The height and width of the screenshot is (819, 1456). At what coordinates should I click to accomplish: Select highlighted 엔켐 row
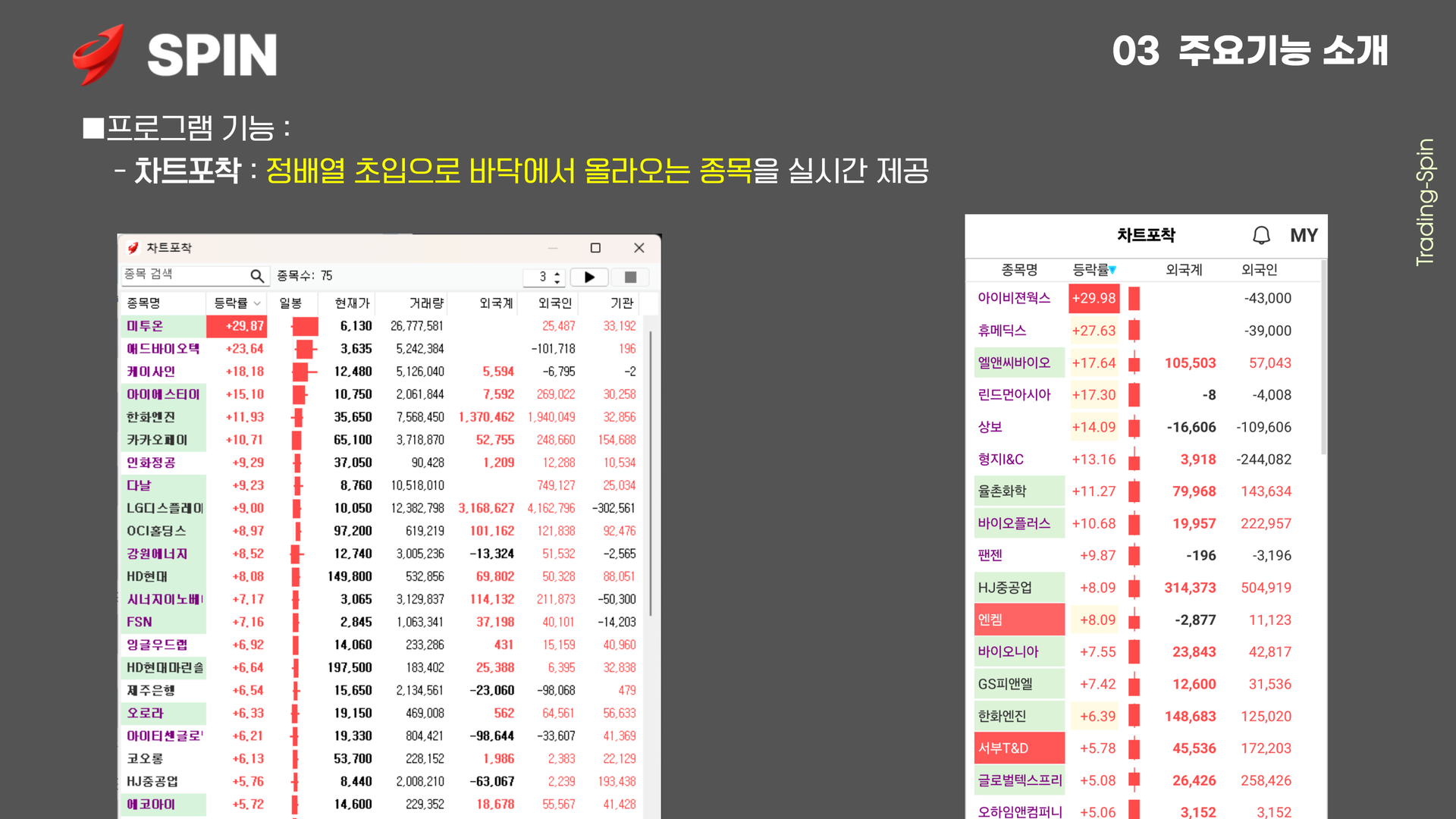click(x=990, y=620)
